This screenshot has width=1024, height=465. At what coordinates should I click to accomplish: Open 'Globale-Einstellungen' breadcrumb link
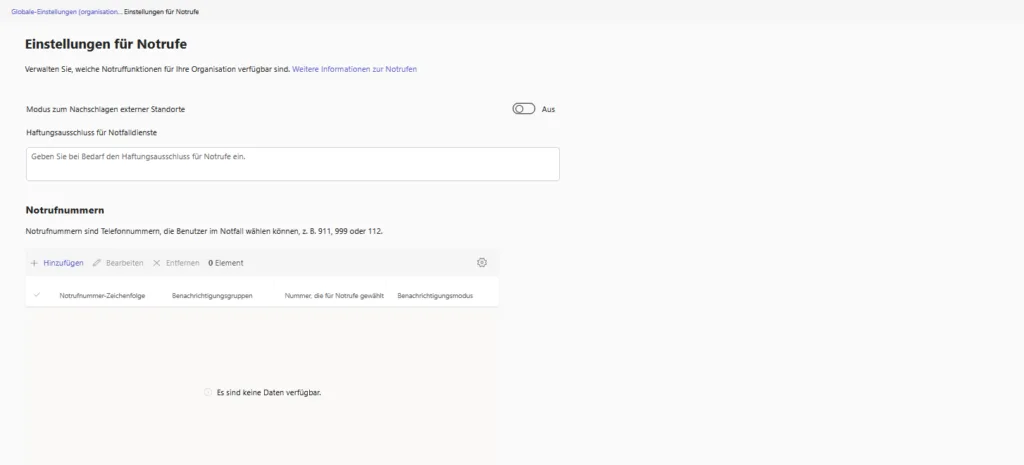(x=67, y=12)
